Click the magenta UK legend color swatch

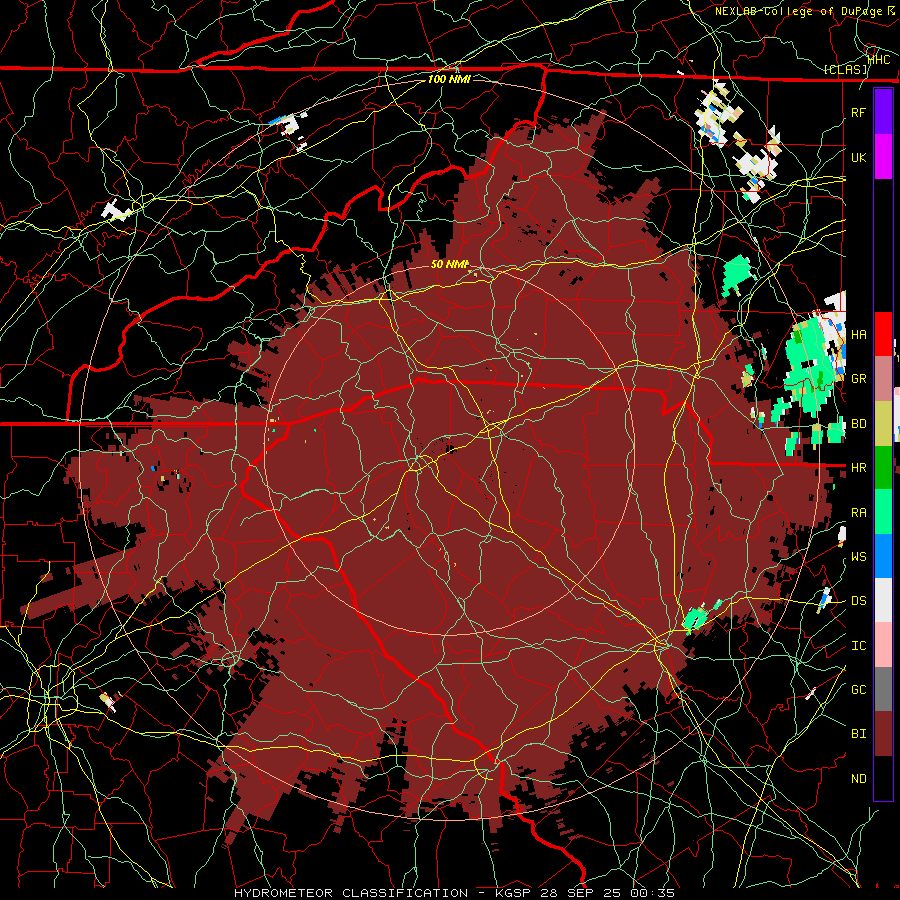(x=883, y=157)
